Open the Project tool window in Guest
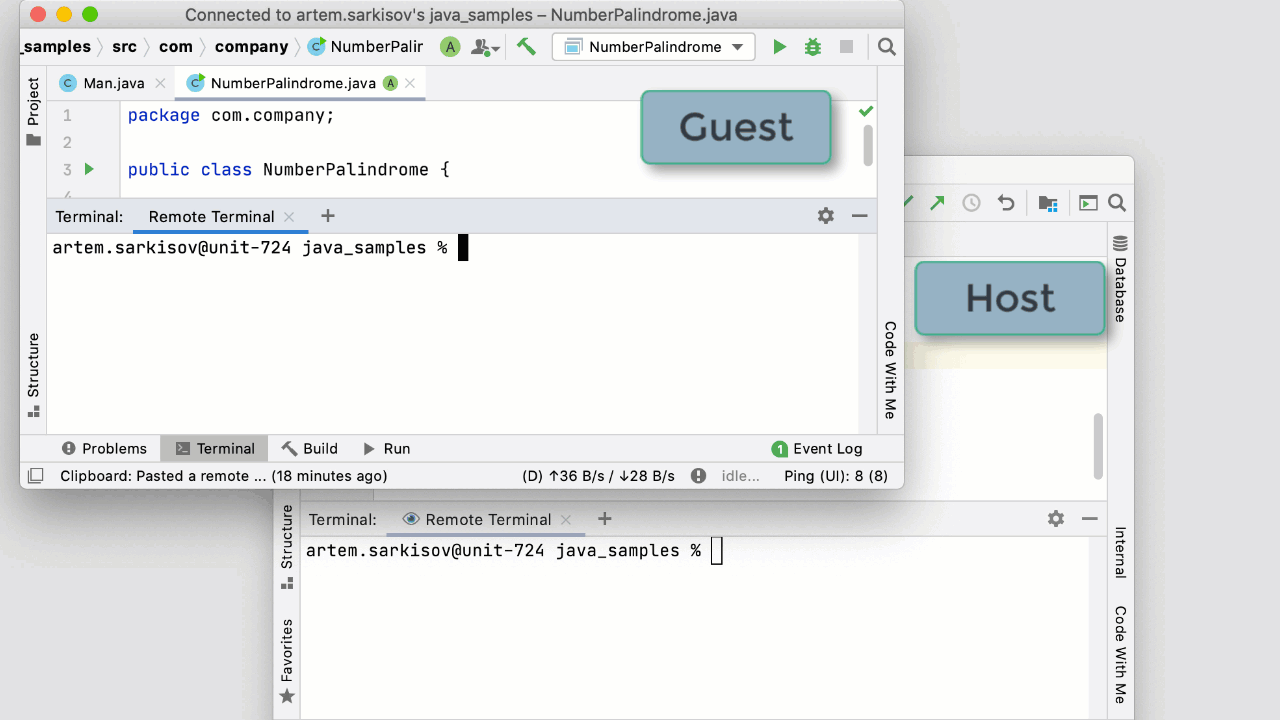The width and height of the screenshot is (1280, 720). point(34,111)
